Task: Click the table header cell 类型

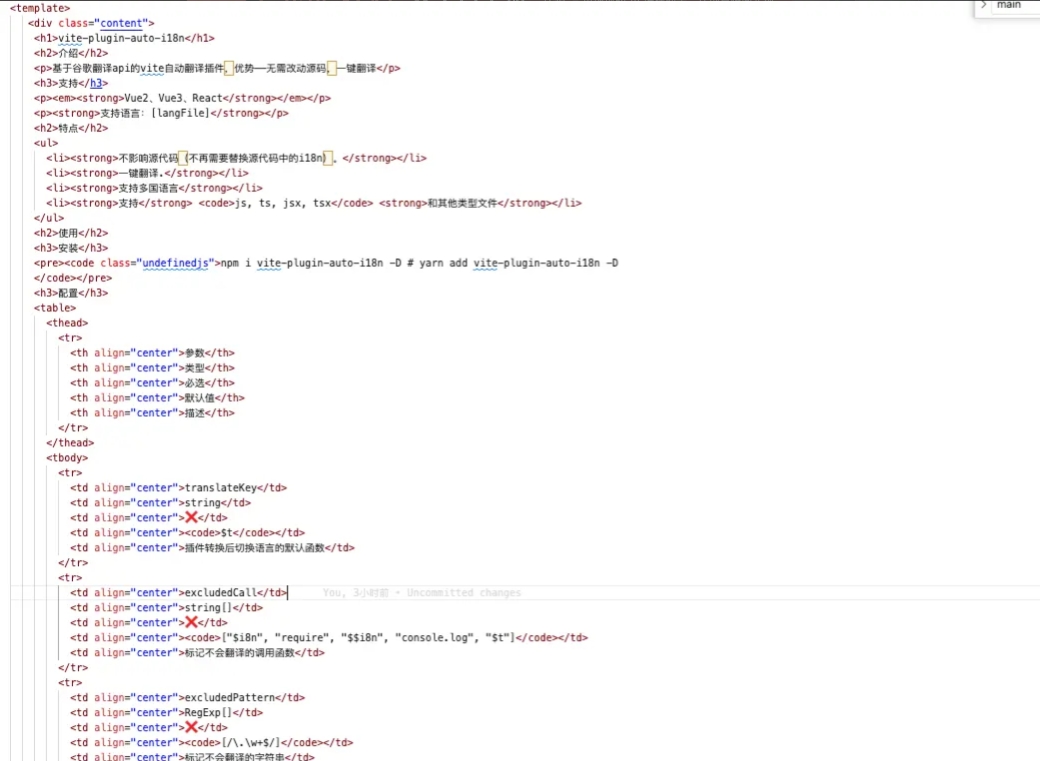Action: tap(153, 368)
